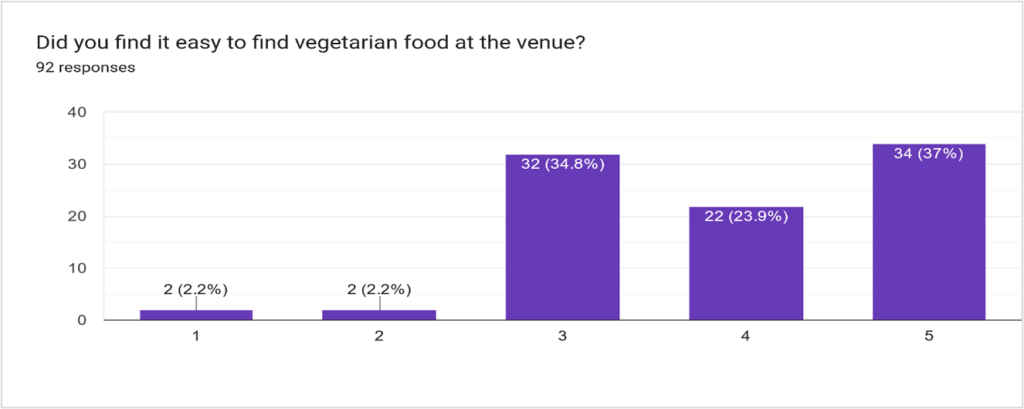This screenshot has height=409, width=1024.
Task: Click the x-axis label '3'
Action: (563, 337)
